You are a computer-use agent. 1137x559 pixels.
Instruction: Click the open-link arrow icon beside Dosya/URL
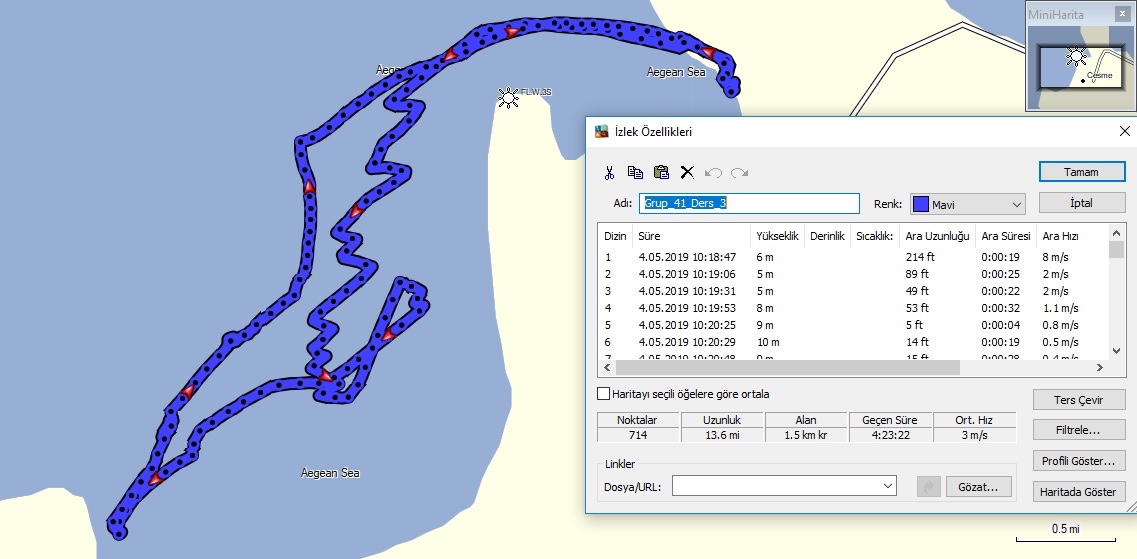928,486
